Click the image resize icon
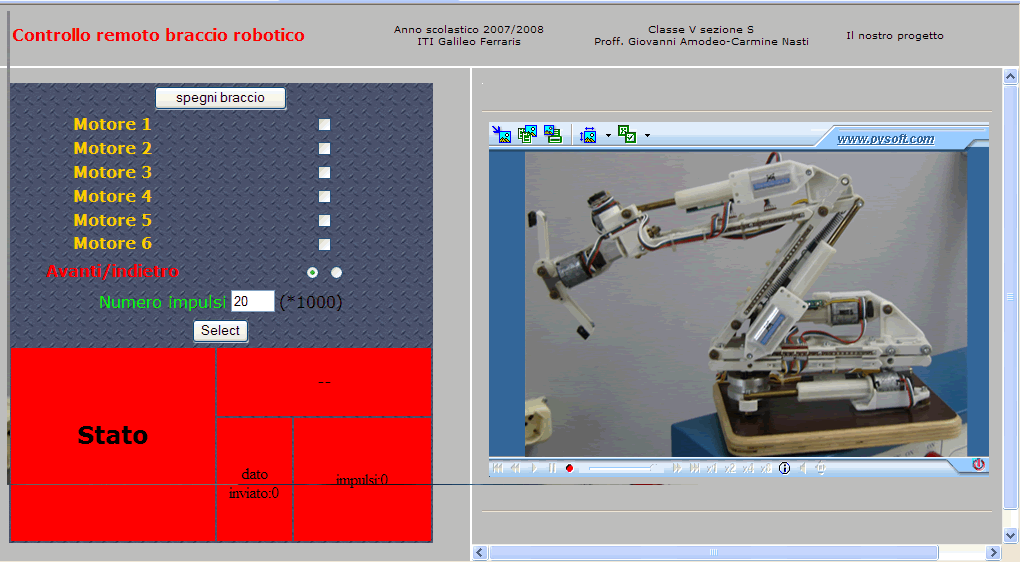The image size is (1020, 563). coord(588,135)
